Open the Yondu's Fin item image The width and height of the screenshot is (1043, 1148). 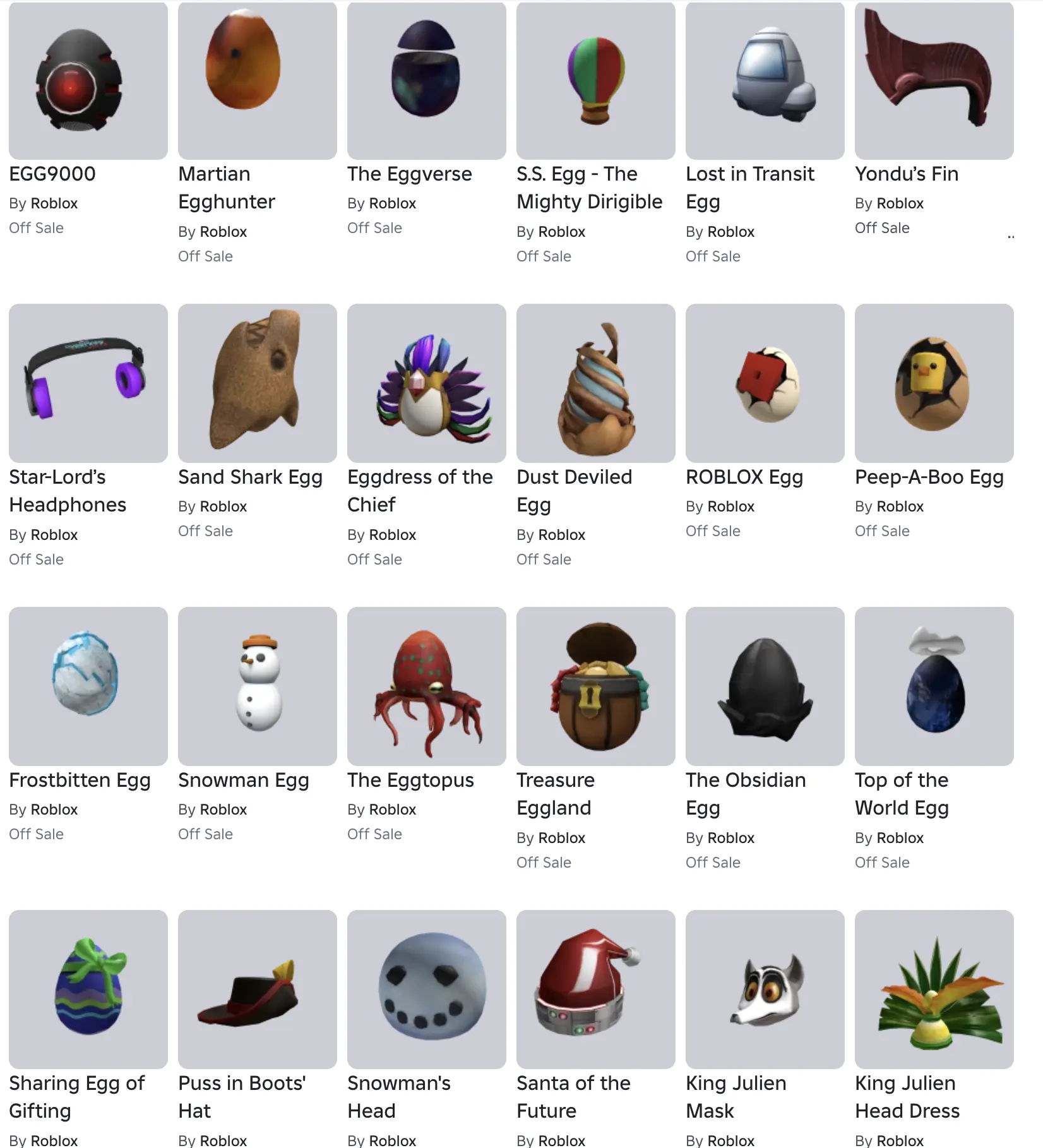[x=934, y=80]
